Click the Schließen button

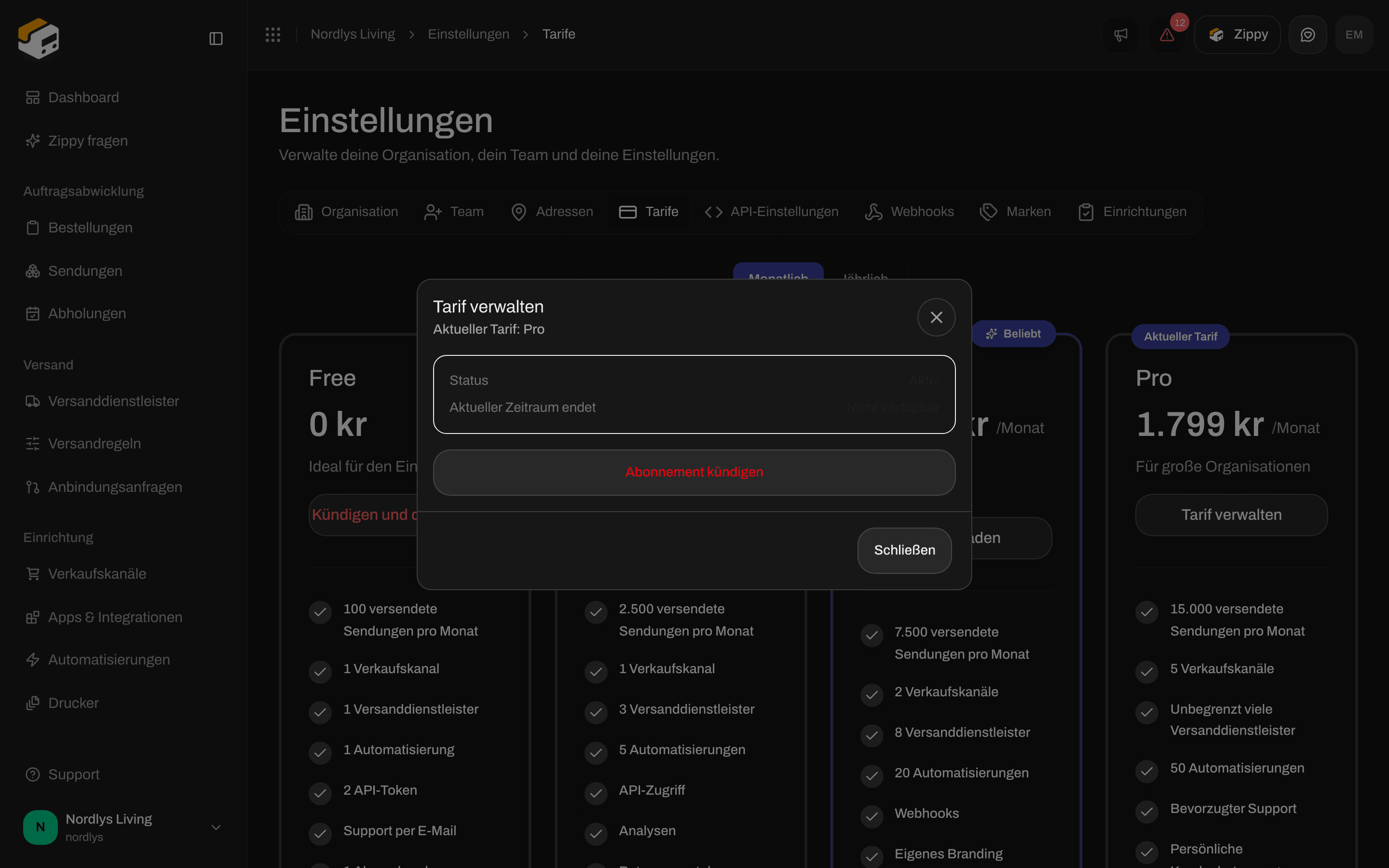(905, 550)
